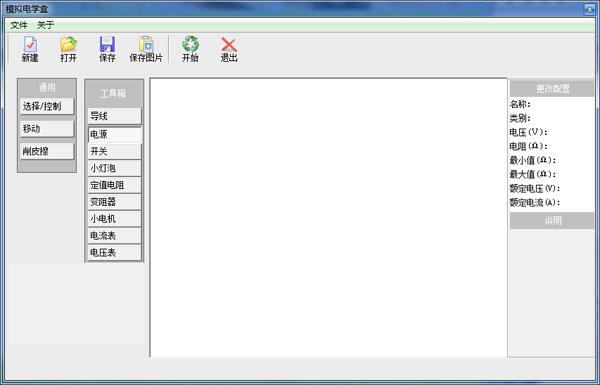Image resolution: width=600 pixels, height=385 pixels.
Task: Choose the 开关 (Switch) component
Action: point(114,152)
